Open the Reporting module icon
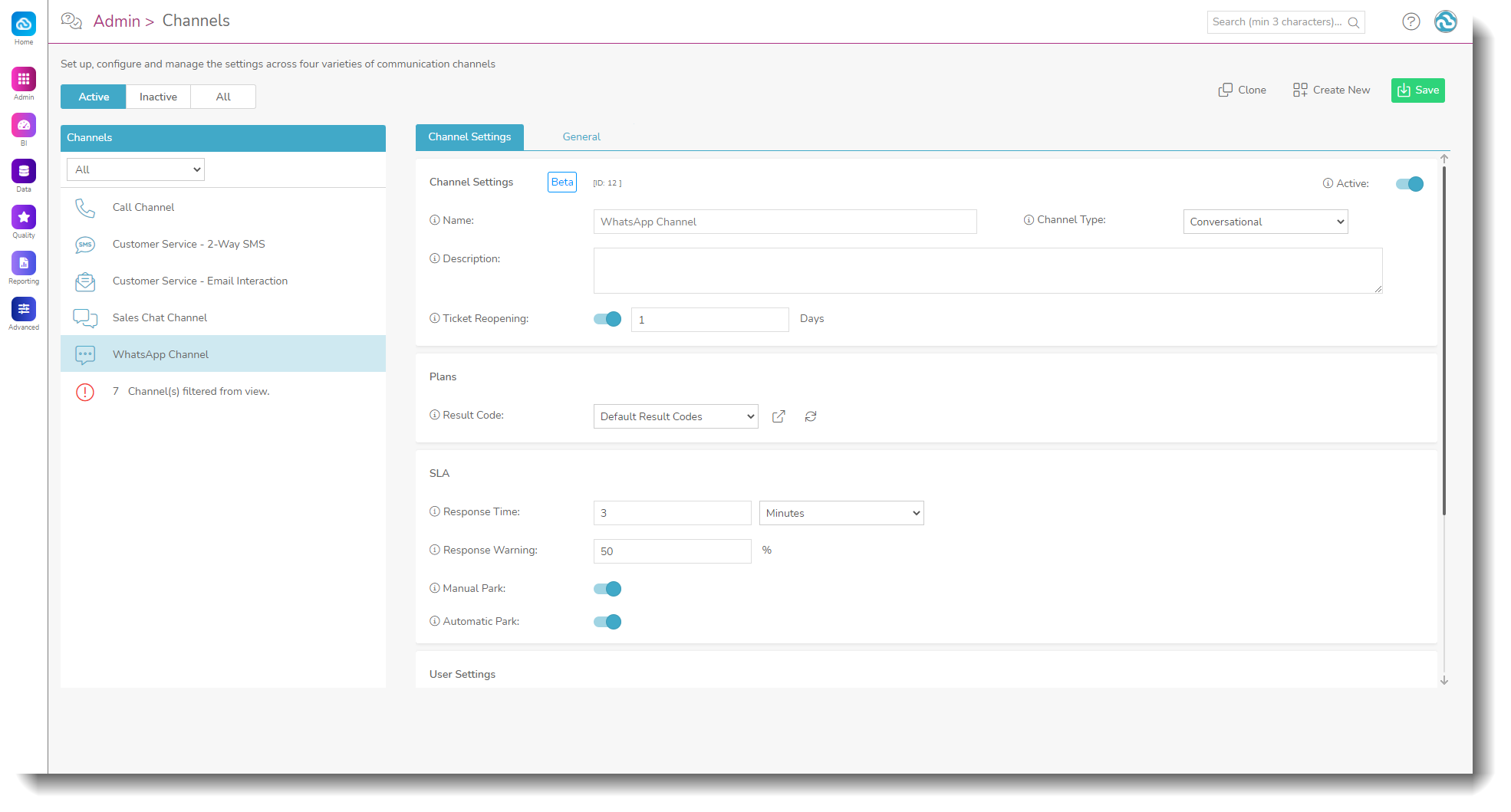The height and width of the screenshot is (812, 1511). coord(24,263)
